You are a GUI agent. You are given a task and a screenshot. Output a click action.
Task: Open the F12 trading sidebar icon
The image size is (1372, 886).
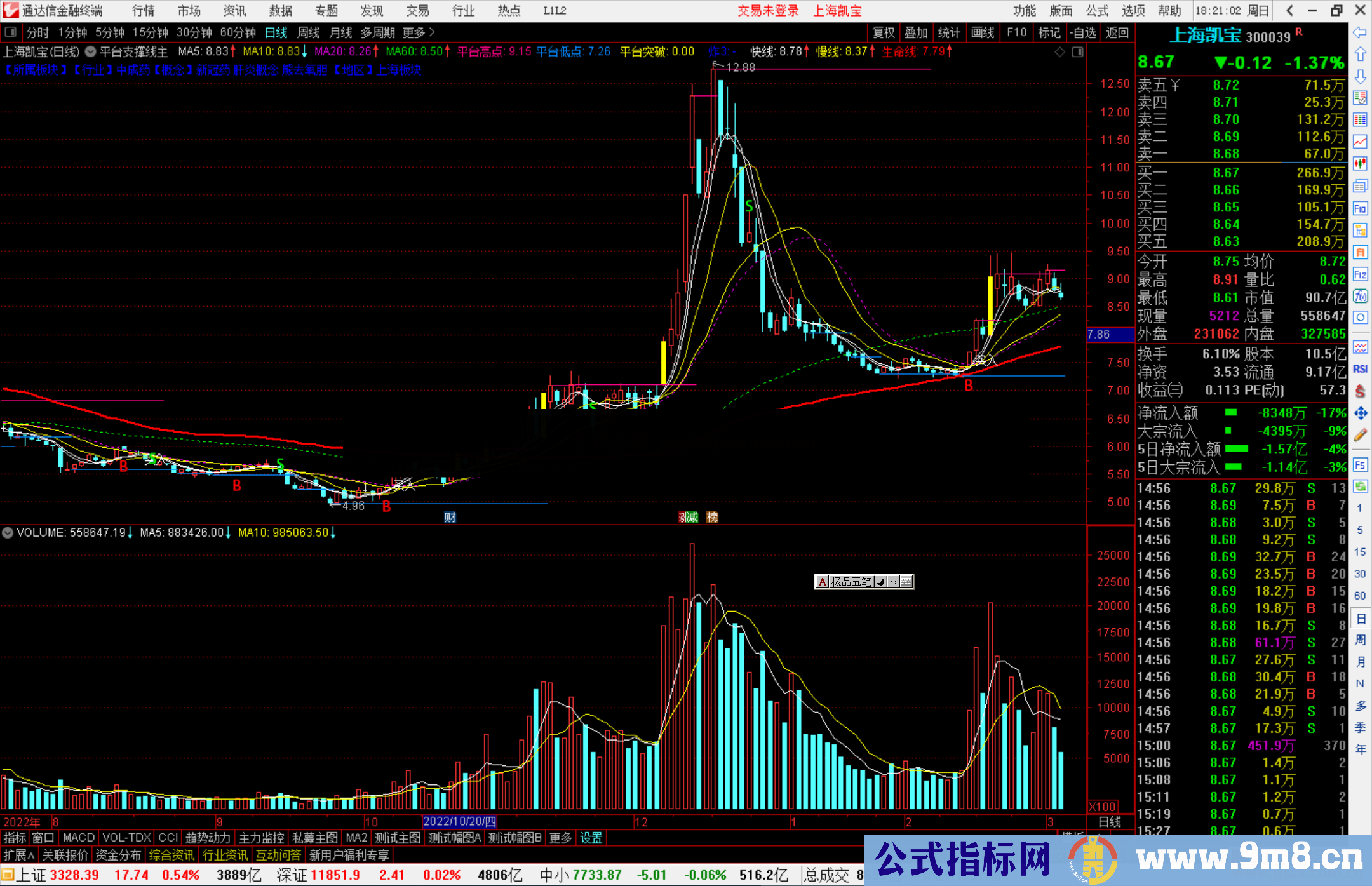pyautogui.click(x=1360, y=274)
